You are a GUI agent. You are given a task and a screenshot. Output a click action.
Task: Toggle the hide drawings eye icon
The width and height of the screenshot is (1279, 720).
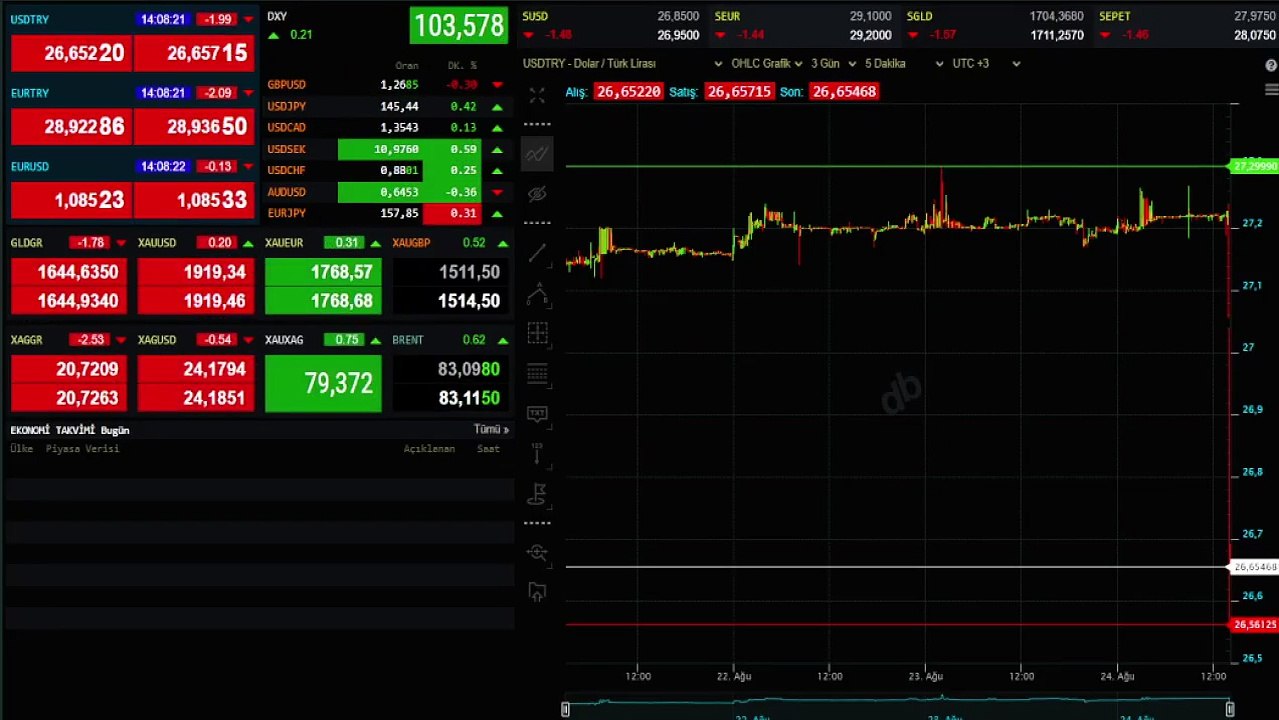[x=537, y=193]
